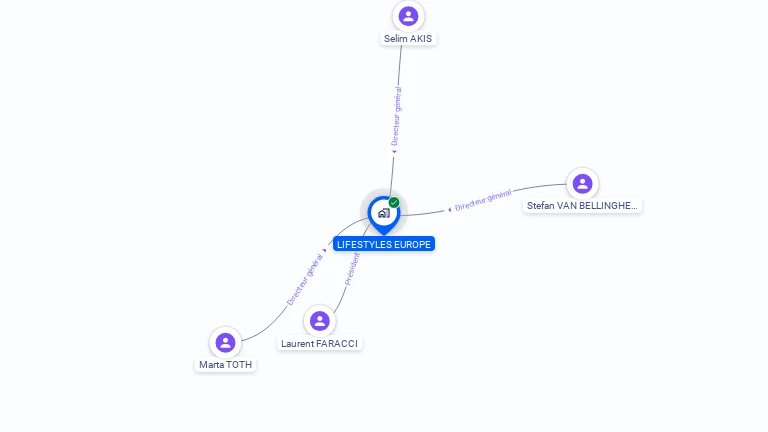Open Laurent FARACCI person node icon
The height and width of the screenshot is (432, 768).
pyautogui.click(x=319, y=321)
